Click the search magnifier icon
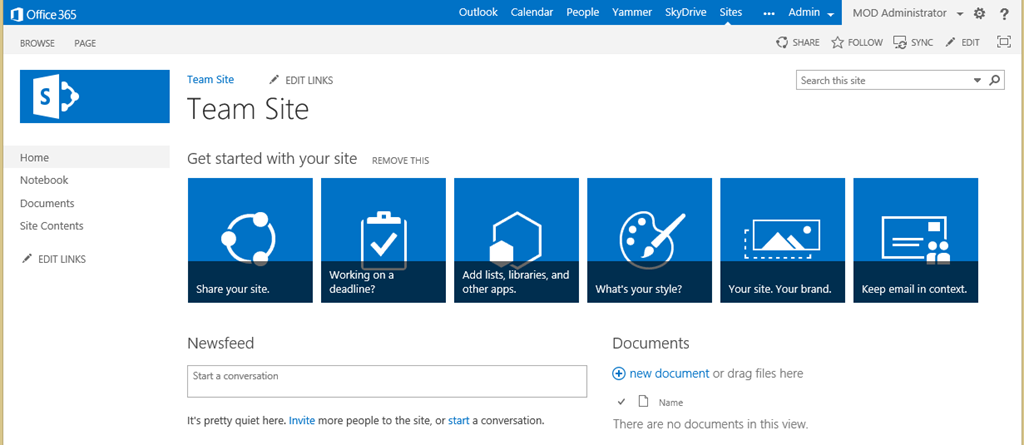This screenshot has width=1024, height=445. [995, 80]
